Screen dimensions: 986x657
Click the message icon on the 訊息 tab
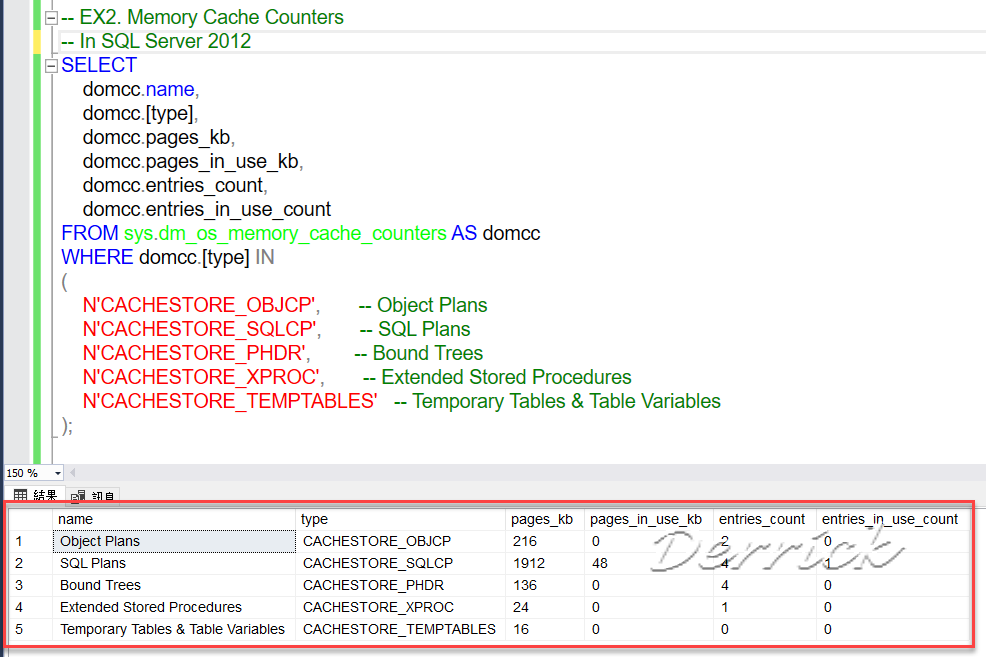pyautogui.click(x=79, y=494)
